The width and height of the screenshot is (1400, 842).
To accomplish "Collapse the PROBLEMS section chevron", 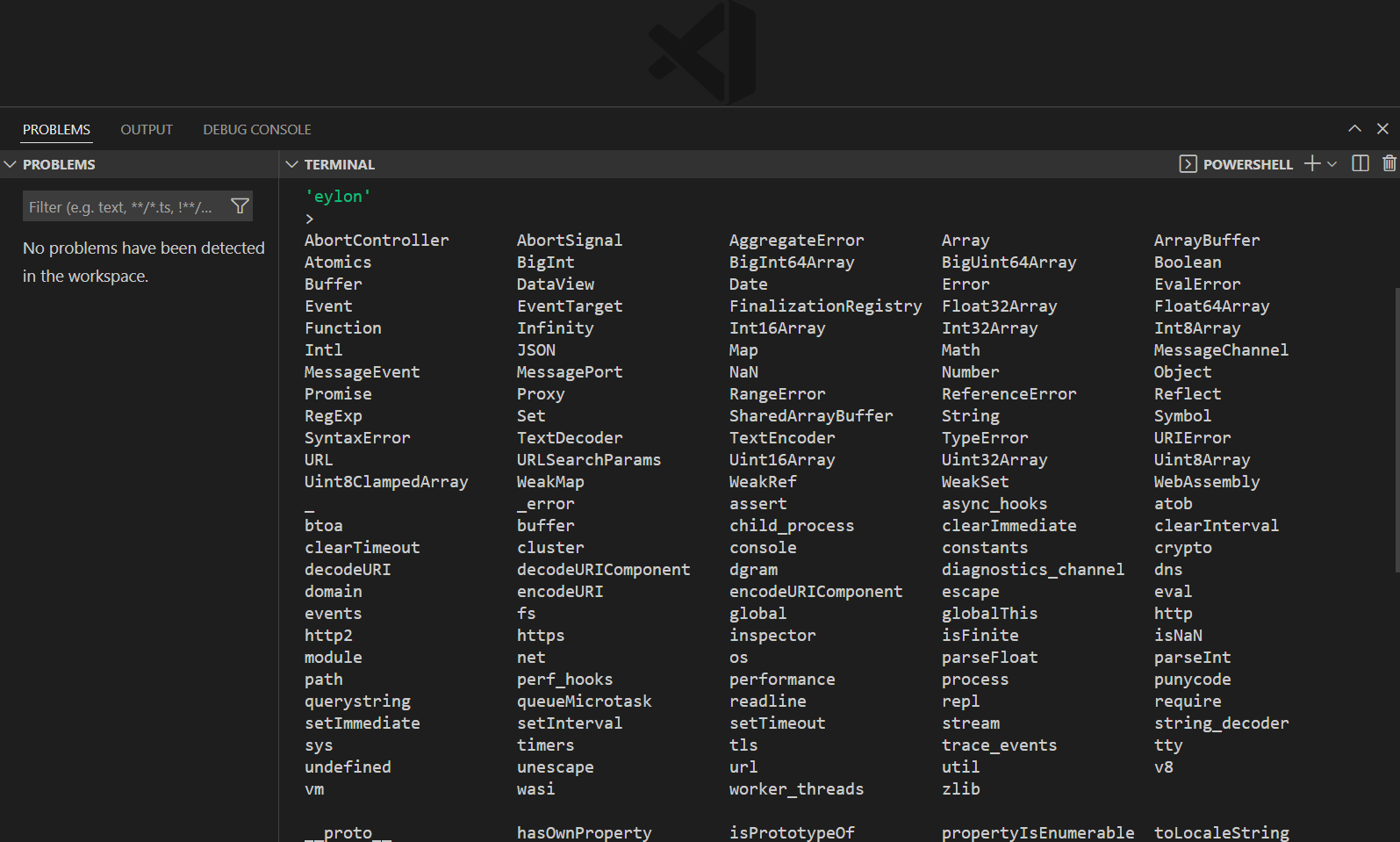I will (11, 164).
